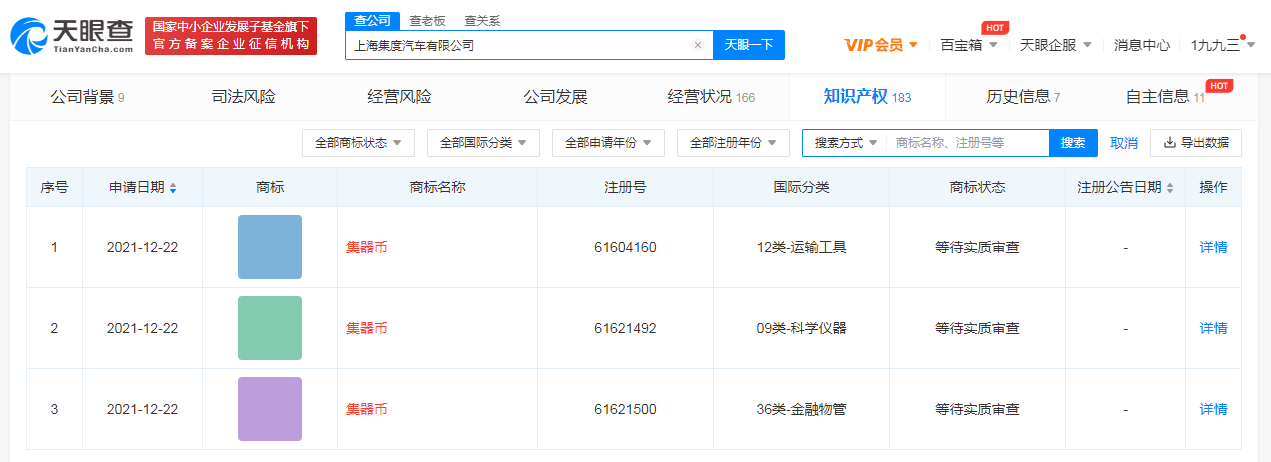Image resolution: width=1271 pixels, height=462 pixels.
Task: Click the 商标状态 column header
Action: pos(977,188)
